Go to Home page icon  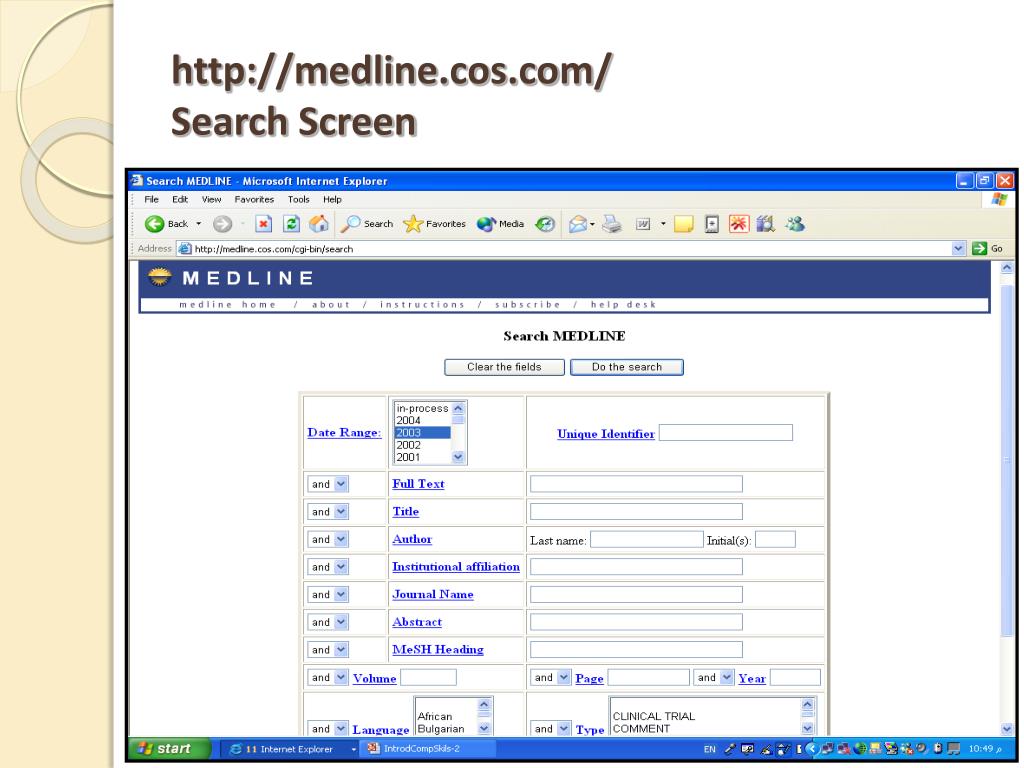[319, 224]
